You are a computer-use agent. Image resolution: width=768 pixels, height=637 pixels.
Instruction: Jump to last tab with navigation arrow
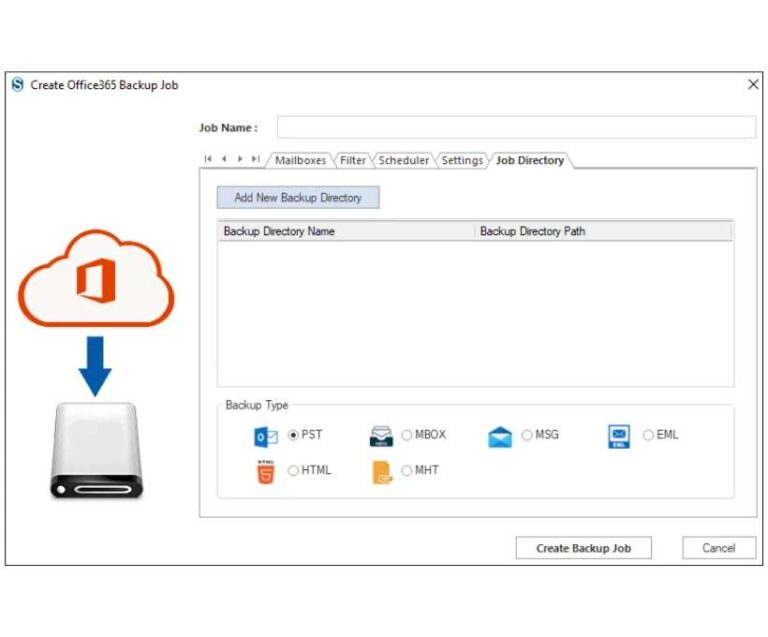[x=255, y=159]
